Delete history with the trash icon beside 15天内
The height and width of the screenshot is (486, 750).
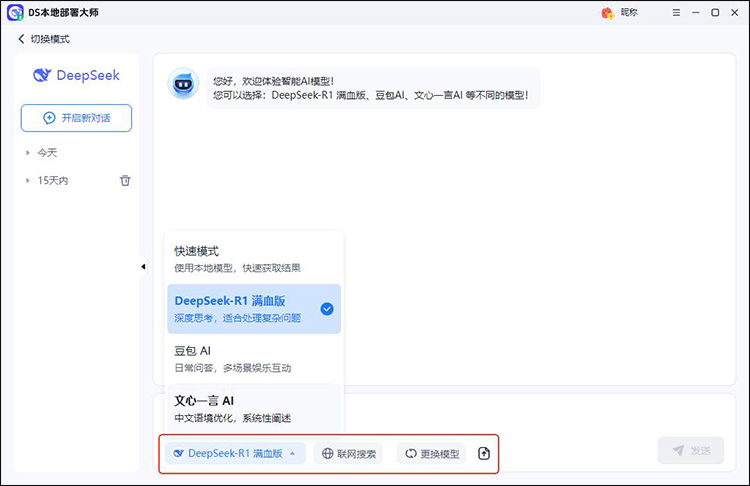[x=125, y=180]
